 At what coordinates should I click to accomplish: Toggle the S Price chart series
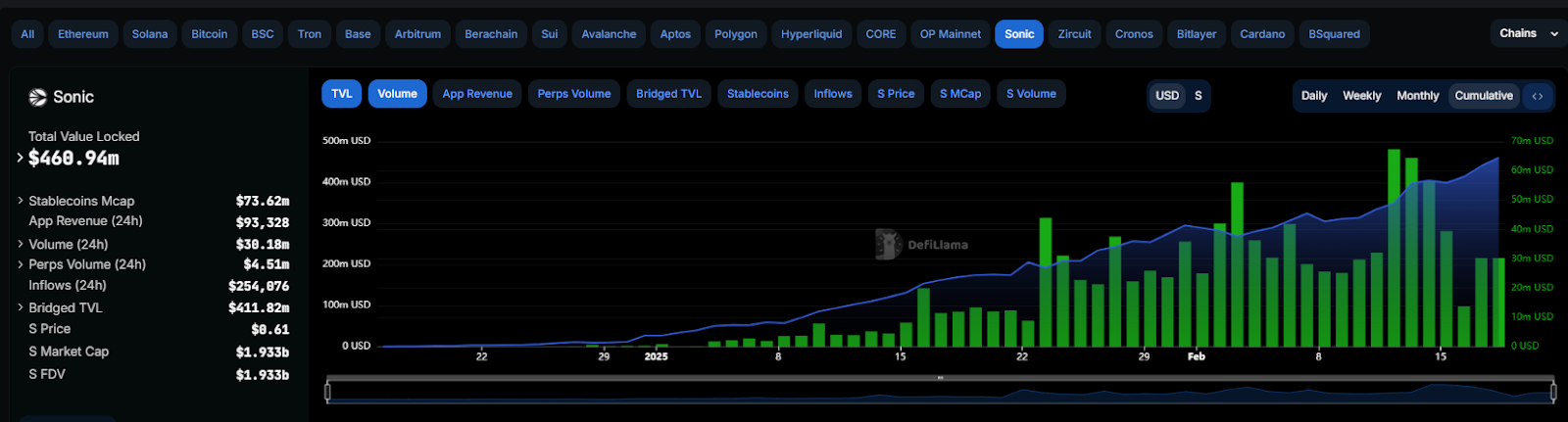(896, 94)
